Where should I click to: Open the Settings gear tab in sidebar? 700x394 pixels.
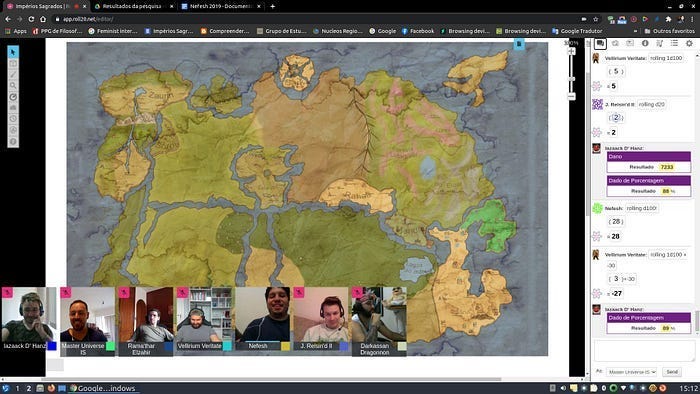pyautogui.click(x=689, y=43)
